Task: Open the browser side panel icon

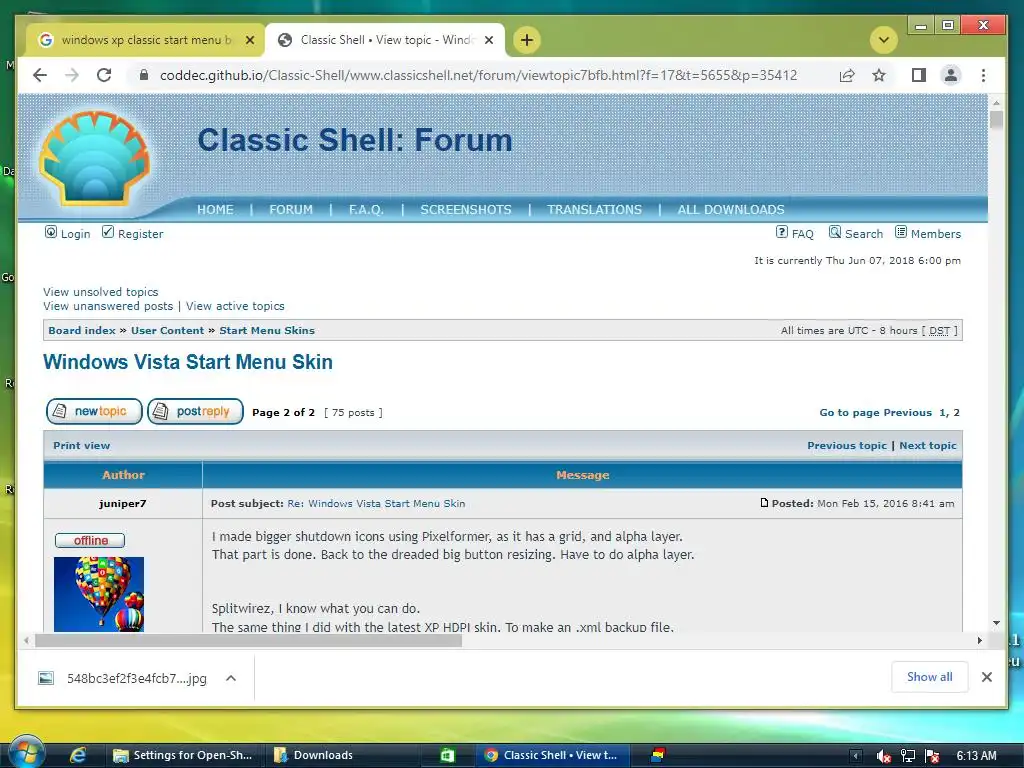Action: pyautogui.click(x=919, y=75)
